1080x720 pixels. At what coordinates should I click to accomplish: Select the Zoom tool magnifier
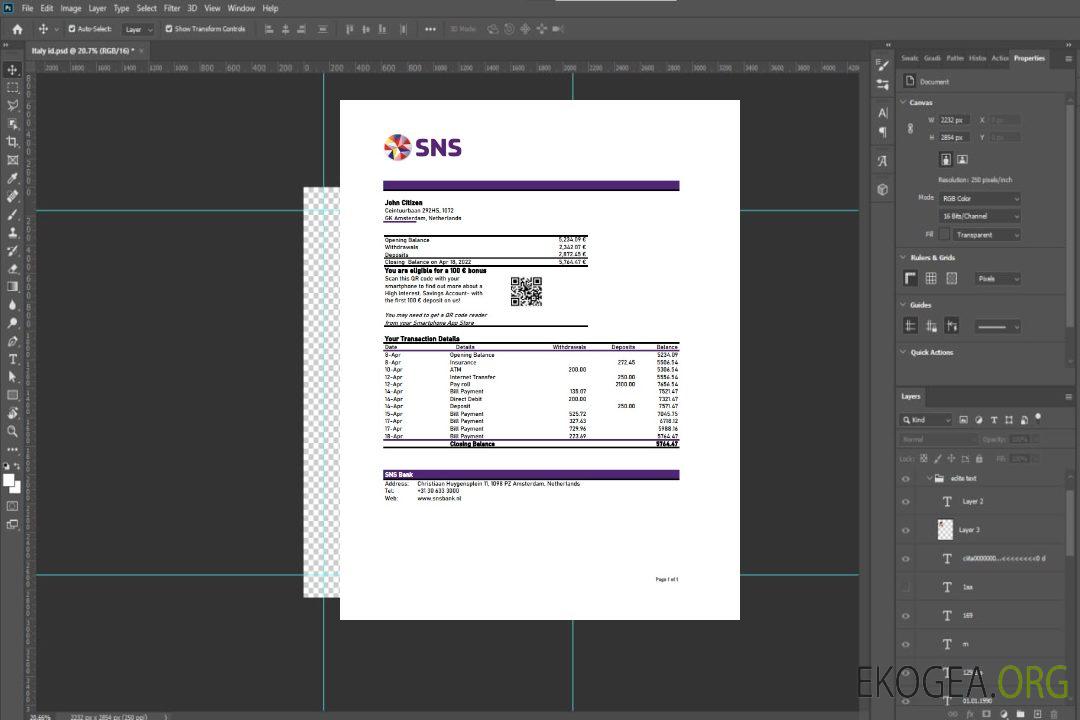tap(13, 431)
